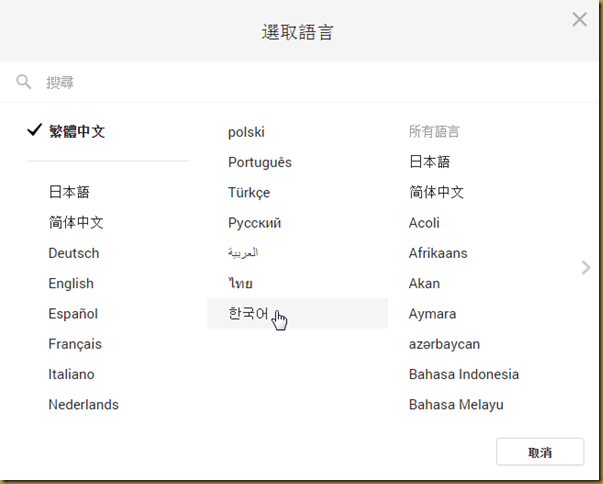603x484 pixels.
Task: Choose 한국어 from the language list
Action: [x=249, y=314]
